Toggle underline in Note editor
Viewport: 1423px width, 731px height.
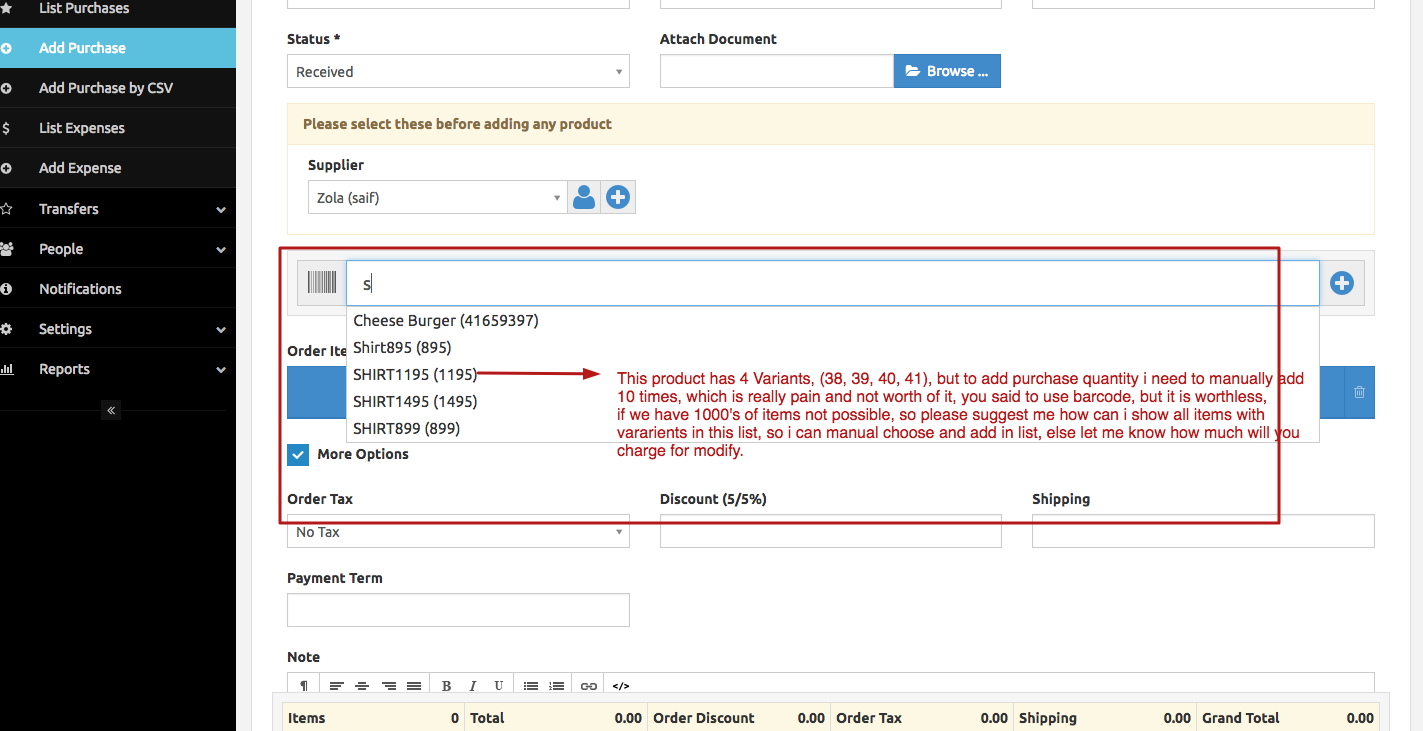click(498, 686)
